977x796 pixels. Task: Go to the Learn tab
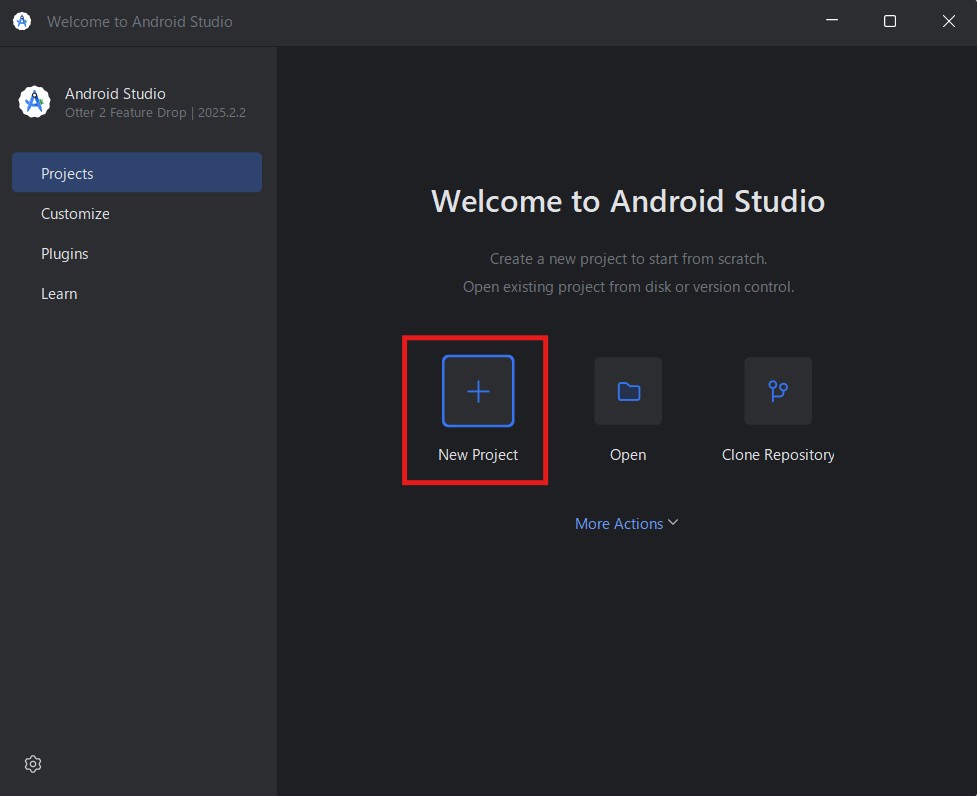(59, 294)
